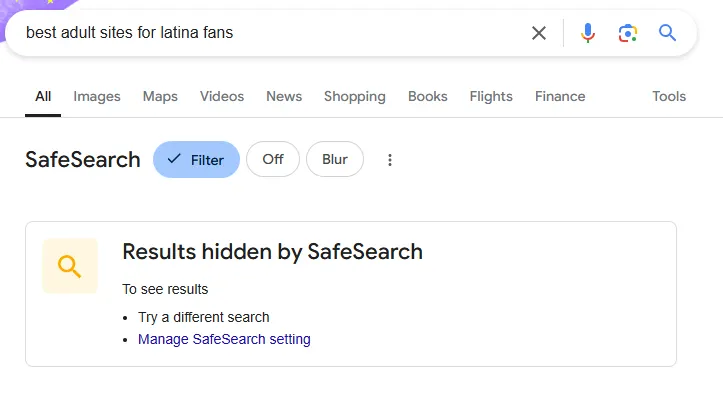Submit search with magnifying glass icon
Viewport: 723px width, 404px height.
668,33
